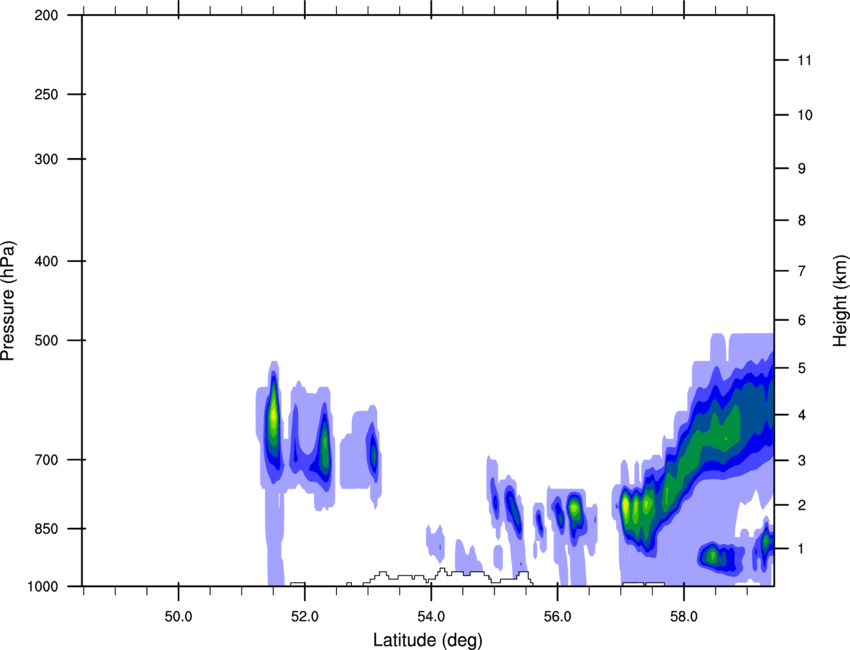This screenshot has height=650, width=850.
Task: Pick the 4 km height tick label
Action: tap(802, 415)
